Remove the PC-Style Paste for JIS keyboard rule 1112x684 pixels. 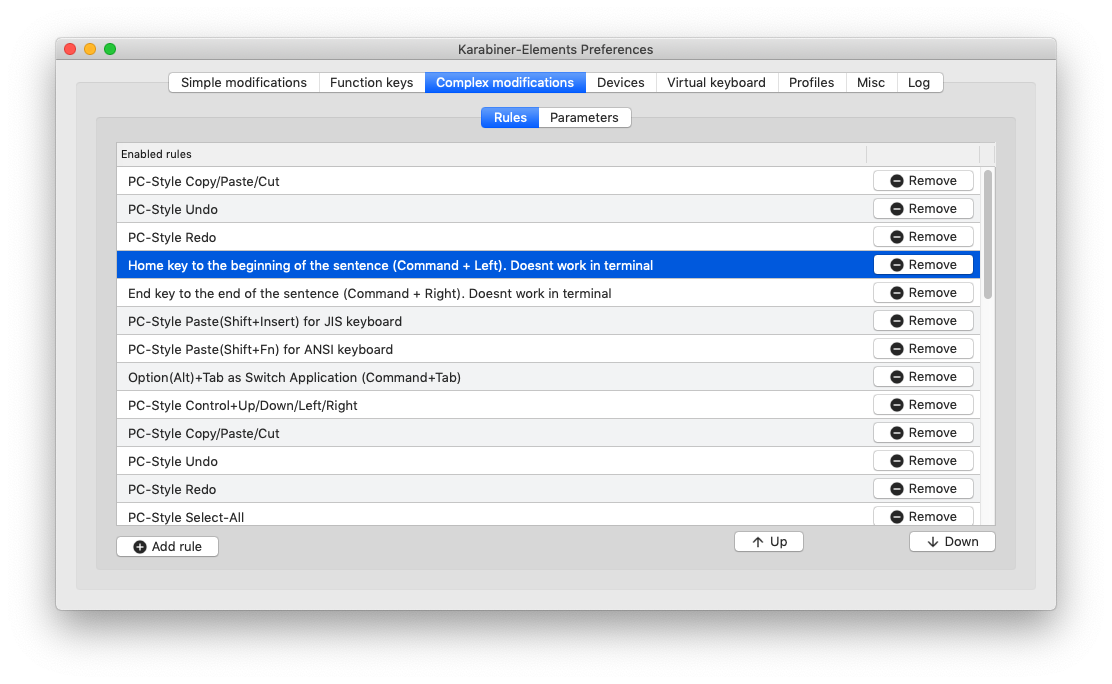923,321
